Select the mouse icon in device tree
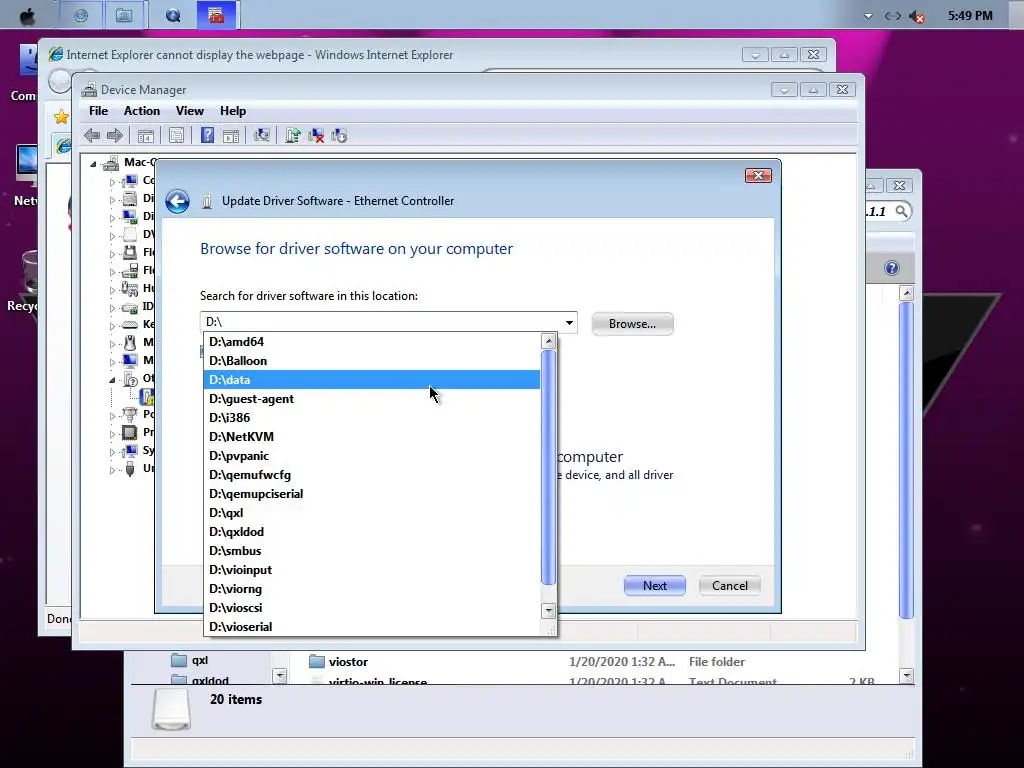Image resolution: width=1024 pixels, height=768 pixels. [x=130, y=342]
